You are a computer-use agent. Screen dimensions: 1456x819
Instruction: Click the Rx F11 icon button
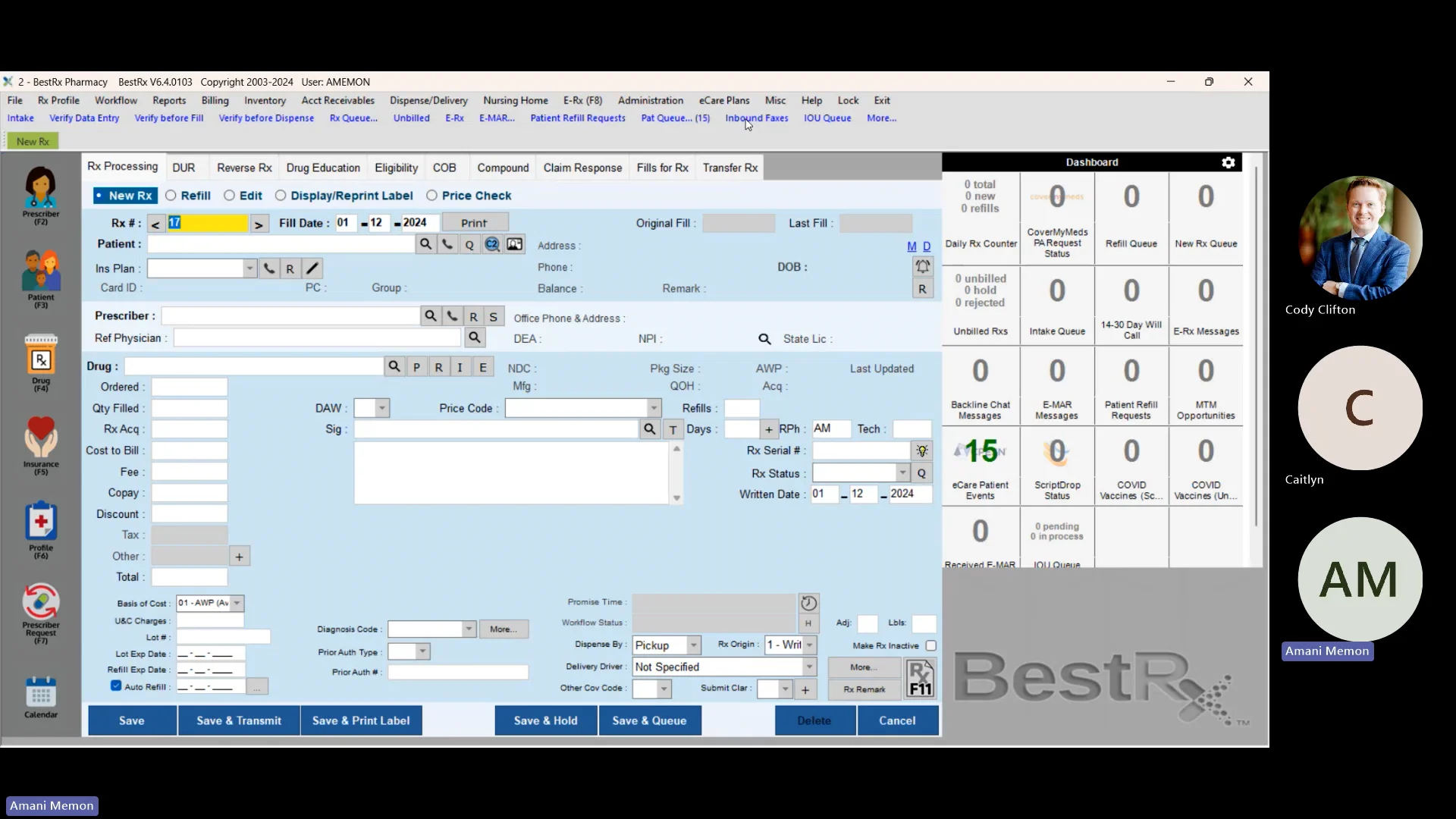[x=920, y=678]
